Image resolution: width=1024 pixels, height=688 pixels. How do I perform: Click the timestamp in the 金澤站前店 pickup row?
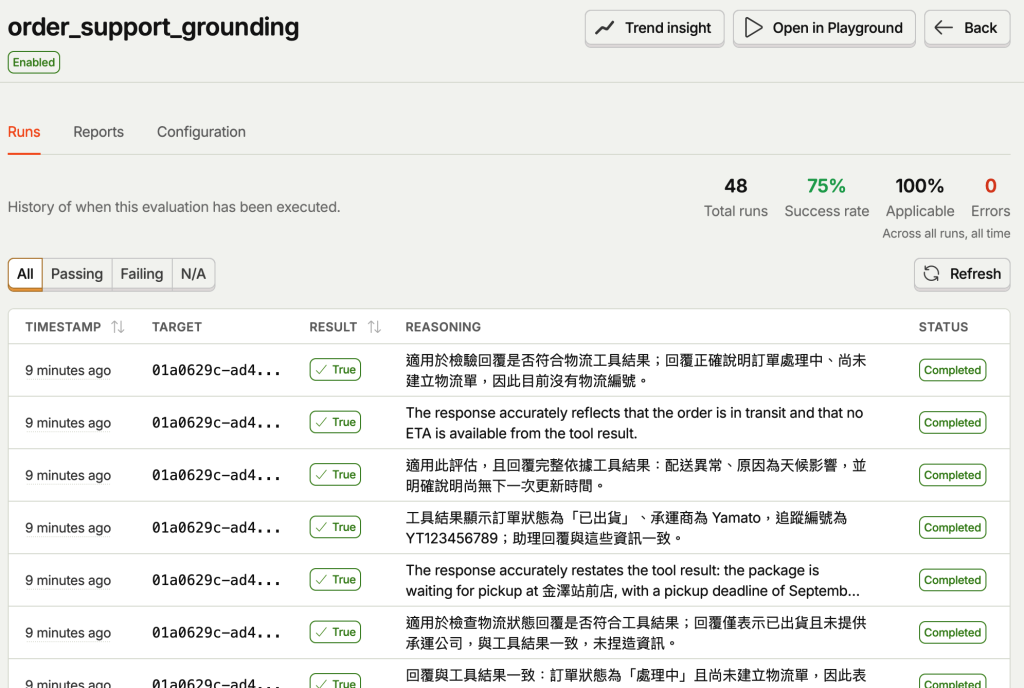pos(68,580)
